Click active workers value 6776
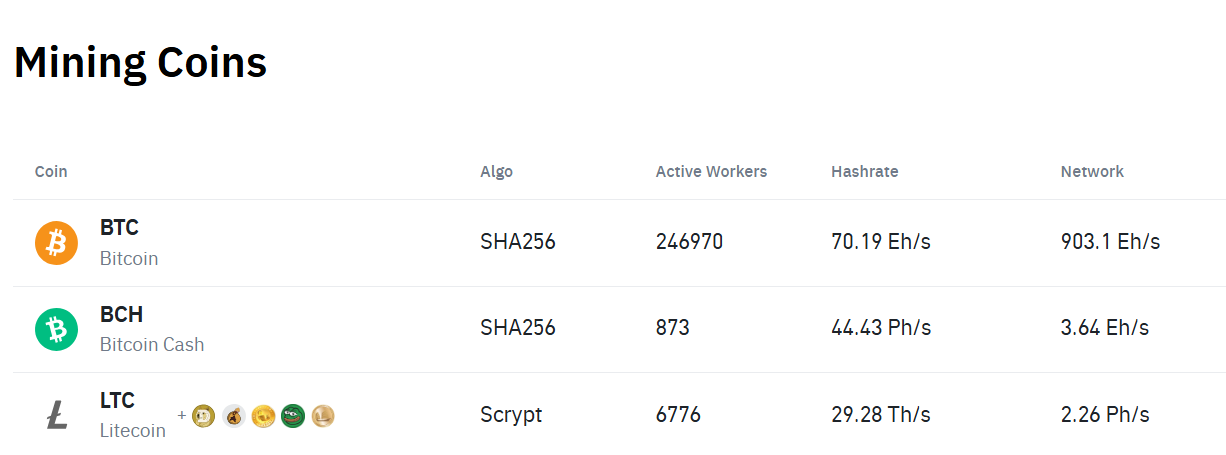1226x455 pixels. point(678,414)
